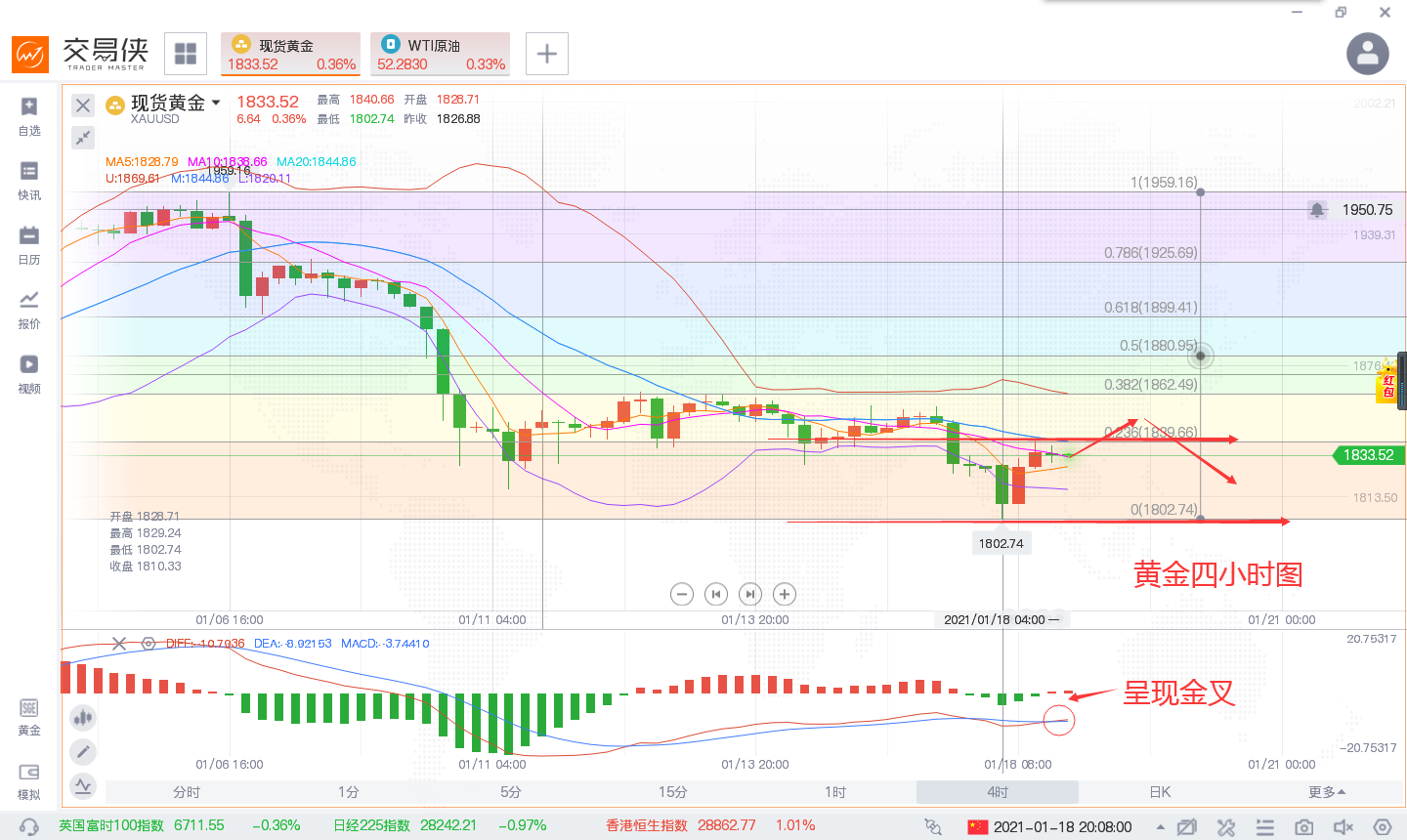Open the tools wrench icon in status bar

coord(1226,827)
